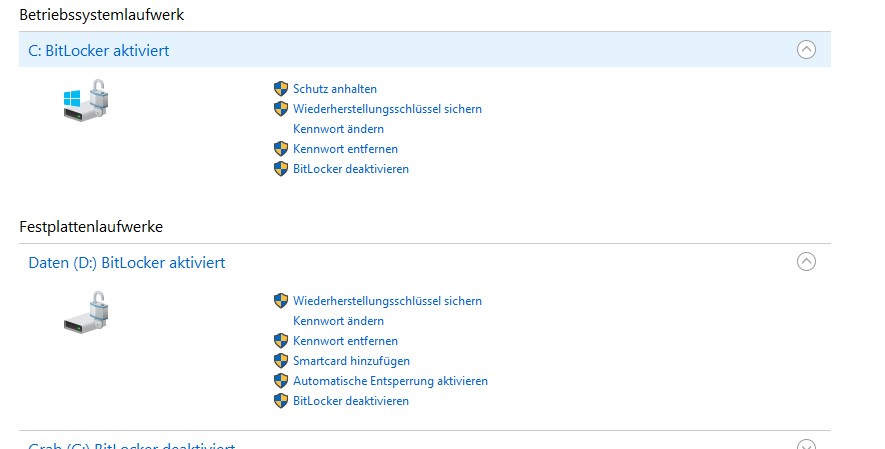Viewport: 885px width, 449px height.
Task: Collapse the Daten (D:) section chevron
Action: (x=806, y=262)
